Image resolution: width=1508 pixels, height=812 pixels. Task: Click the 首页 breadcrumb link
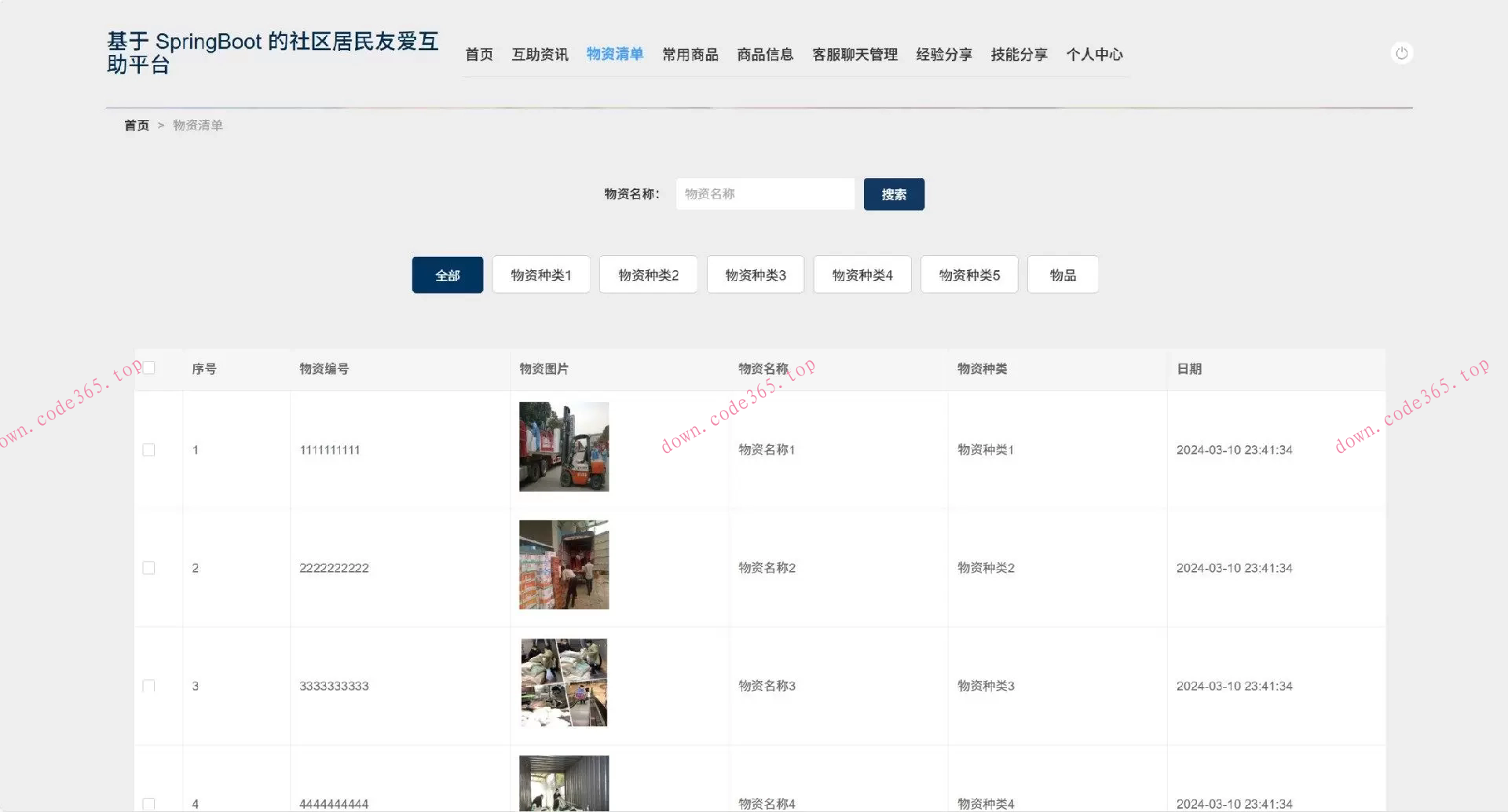137,125
